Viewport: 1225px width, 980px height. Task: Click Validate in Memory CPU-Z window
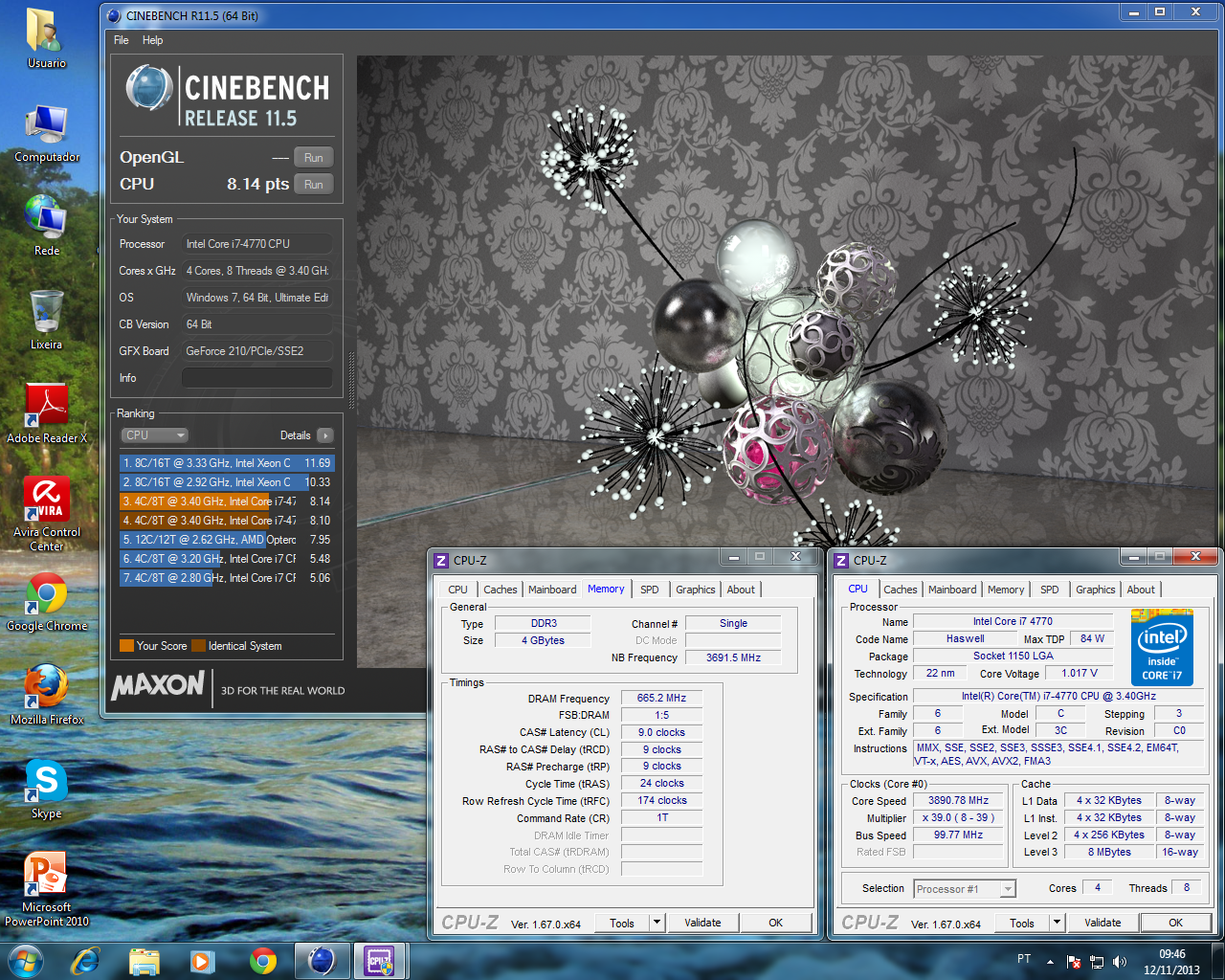point(702,924)
